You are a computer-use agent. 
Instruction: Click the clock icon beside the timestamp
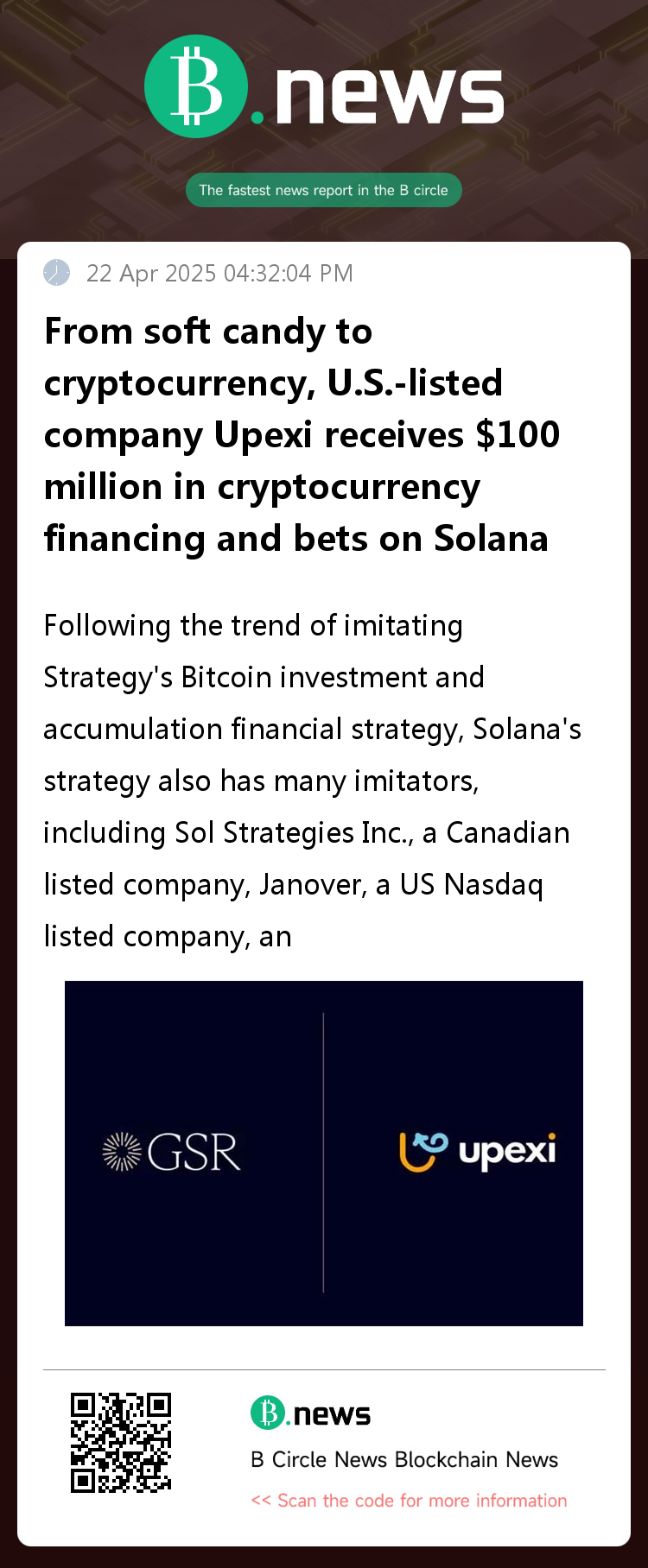(57, 272)
